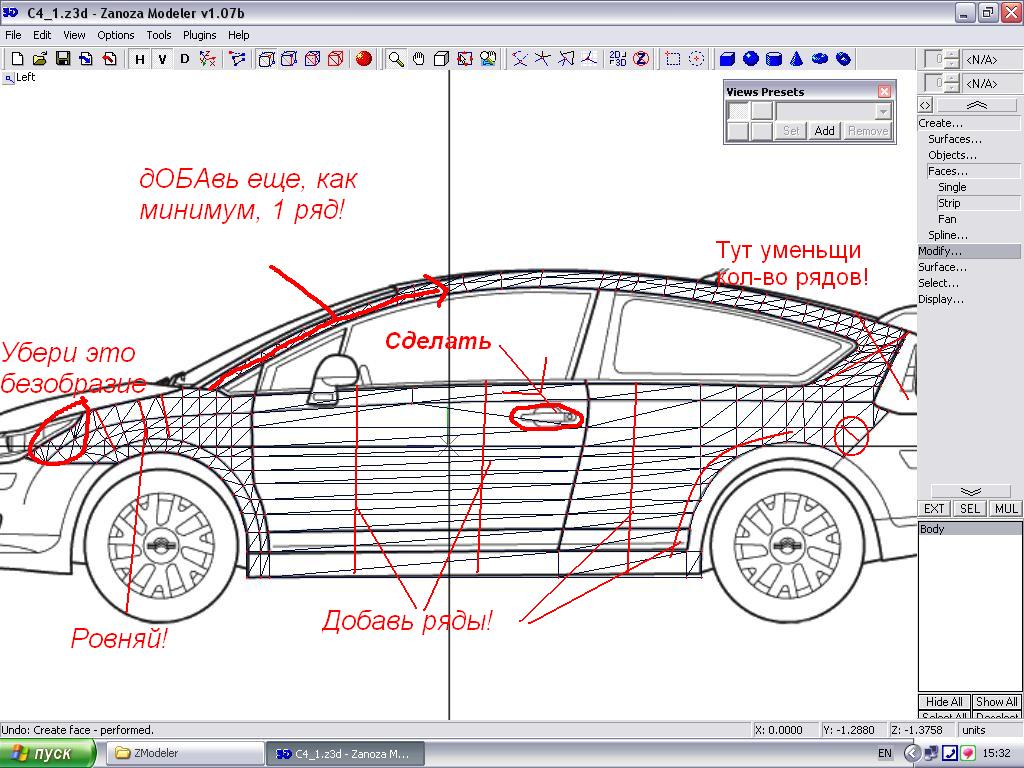Create a blue cone primitive
1024x768 pixels.
click(x=797, y=59)
